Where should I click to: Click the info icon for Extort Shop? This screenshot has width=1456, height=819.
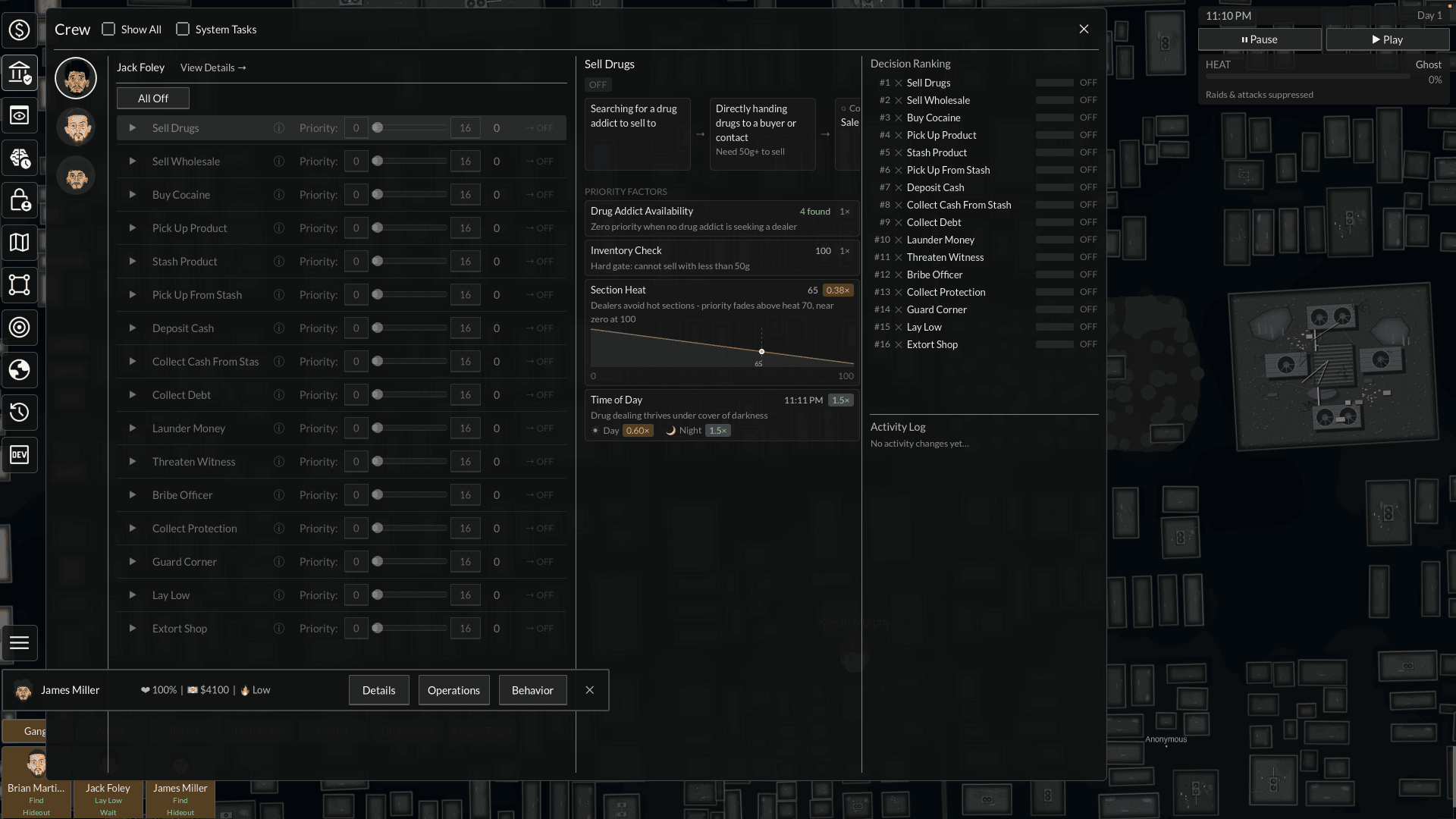point(278,629)
